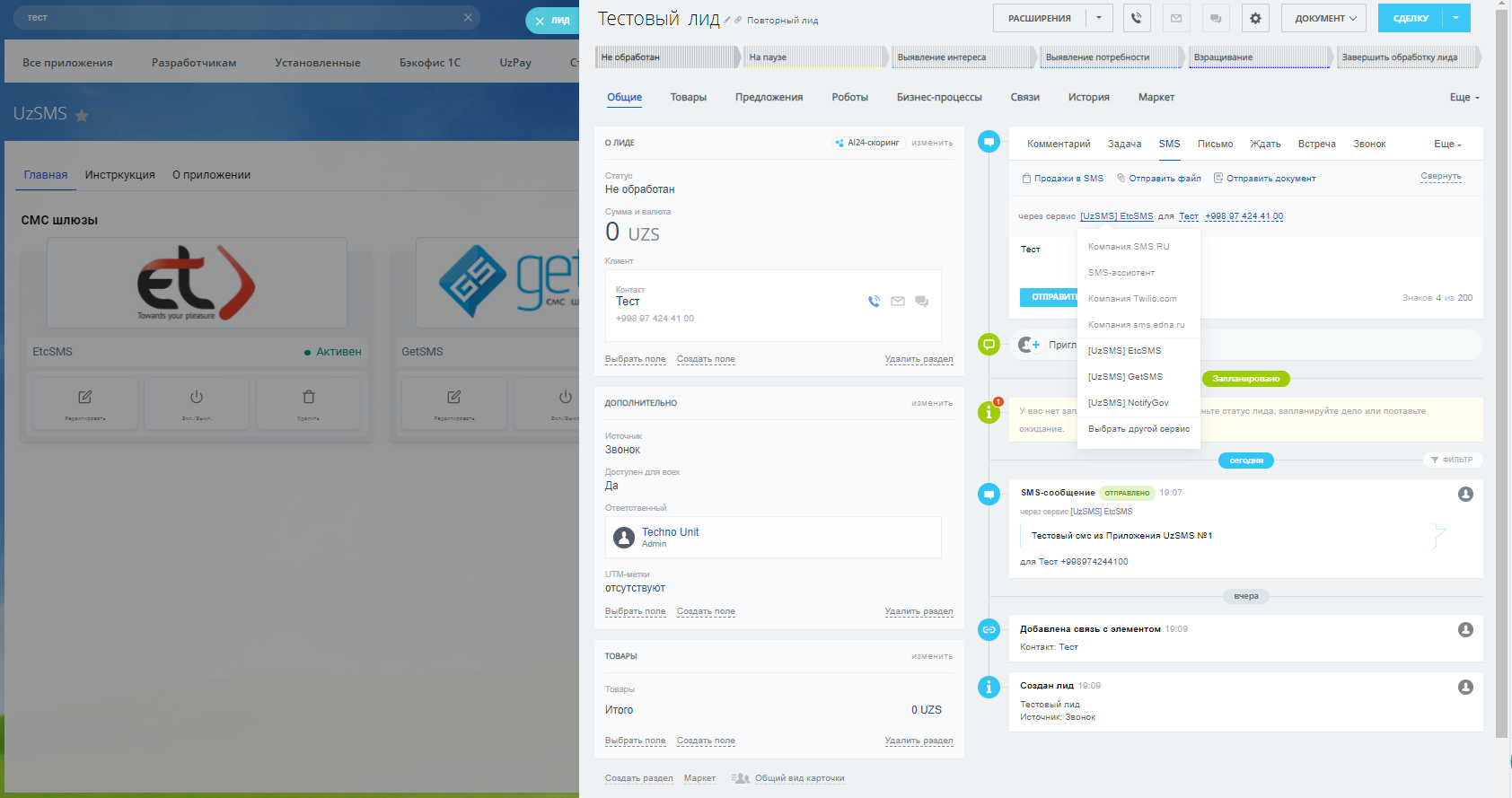
Task: Click Выбрать другой сервис menu entry
Action: [1138, 429]
